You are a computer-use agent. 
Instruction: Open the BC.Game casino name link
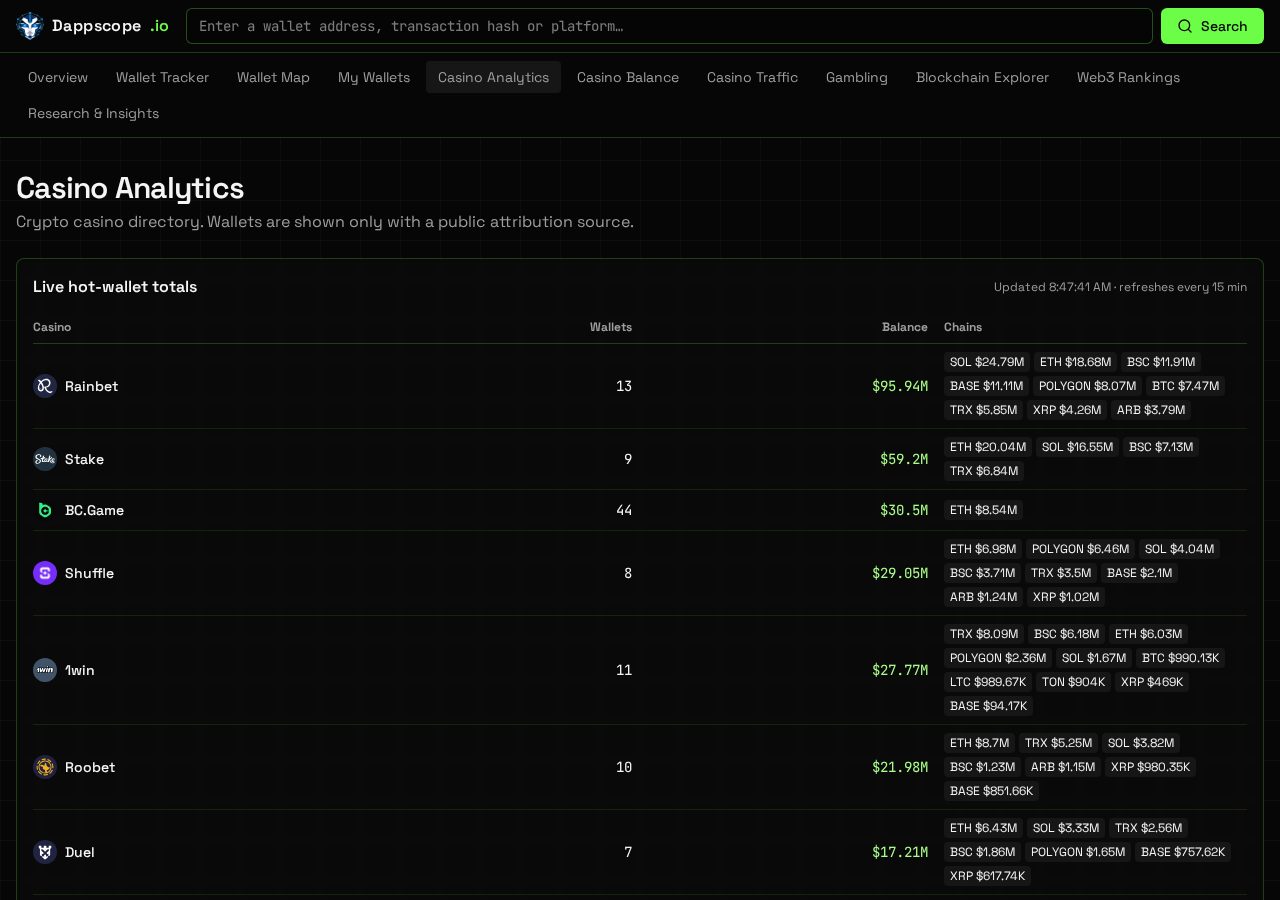tap(94, 510)
